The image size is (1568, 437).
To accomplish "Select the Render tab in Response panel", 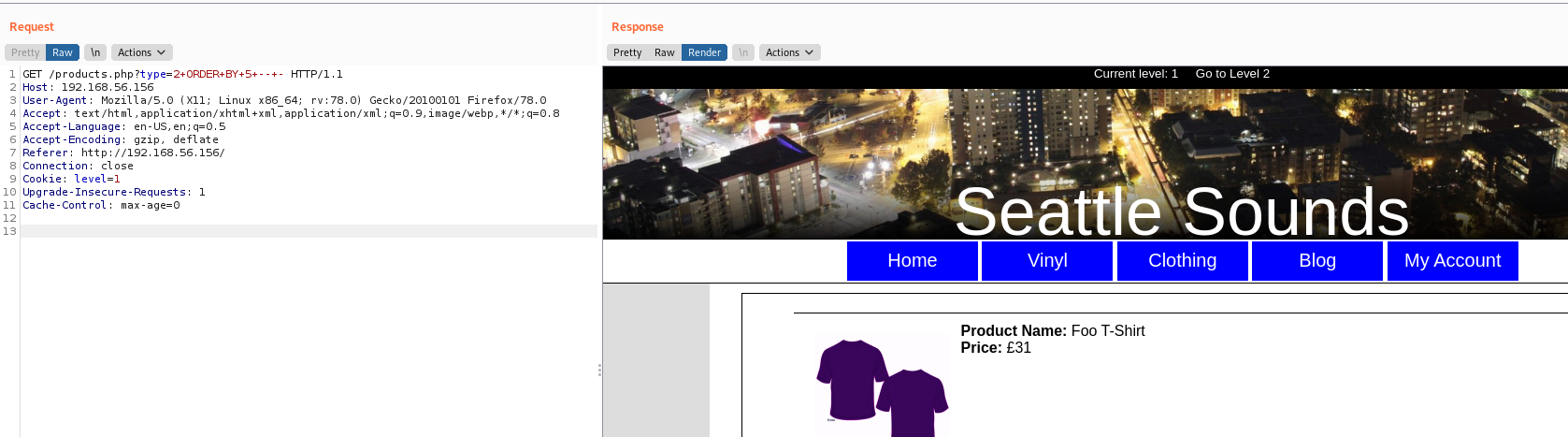I will 705,52.
